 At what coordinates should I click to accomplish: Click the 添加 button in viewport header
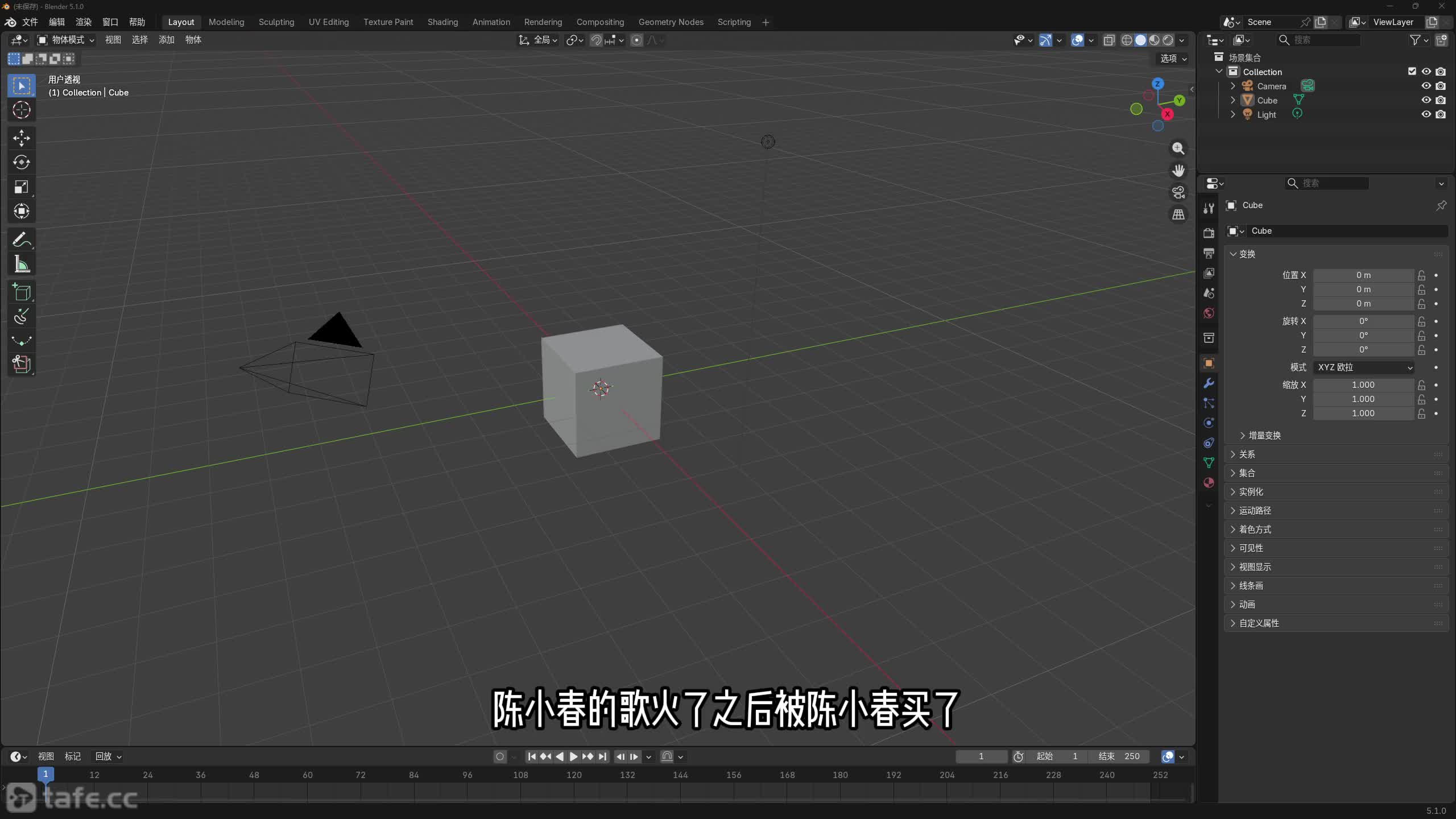click(166, 40)
